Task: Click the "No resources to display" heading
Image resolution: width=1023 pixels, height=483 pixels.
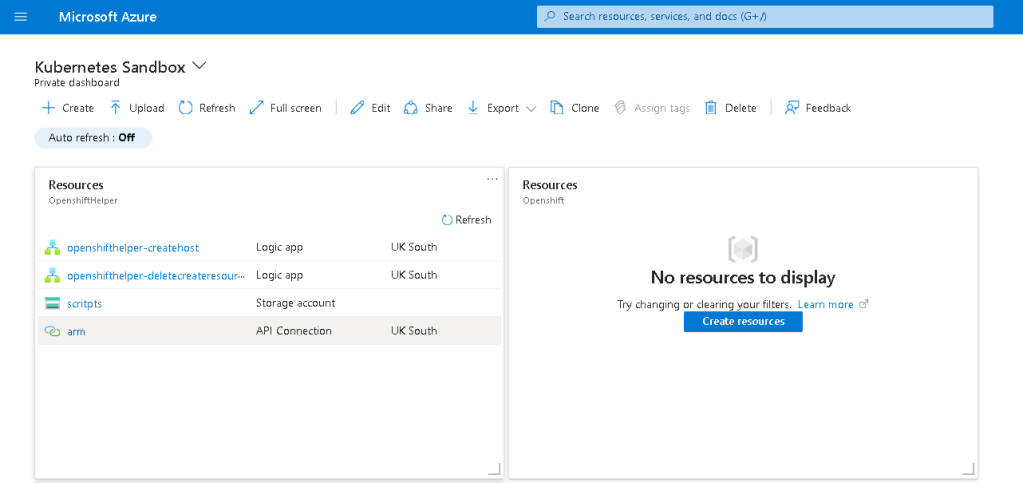Action: (x=743, y=277)
